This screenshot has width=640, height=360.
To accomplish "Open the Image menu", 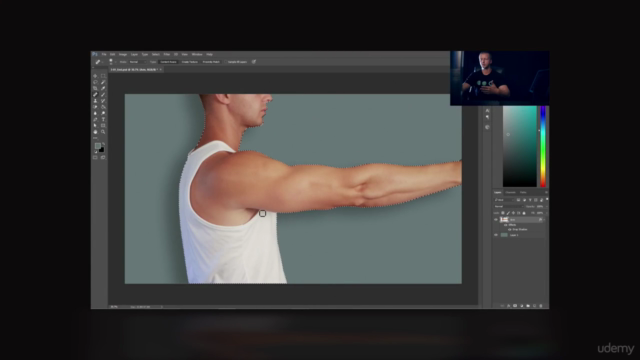I will point(123,54).
